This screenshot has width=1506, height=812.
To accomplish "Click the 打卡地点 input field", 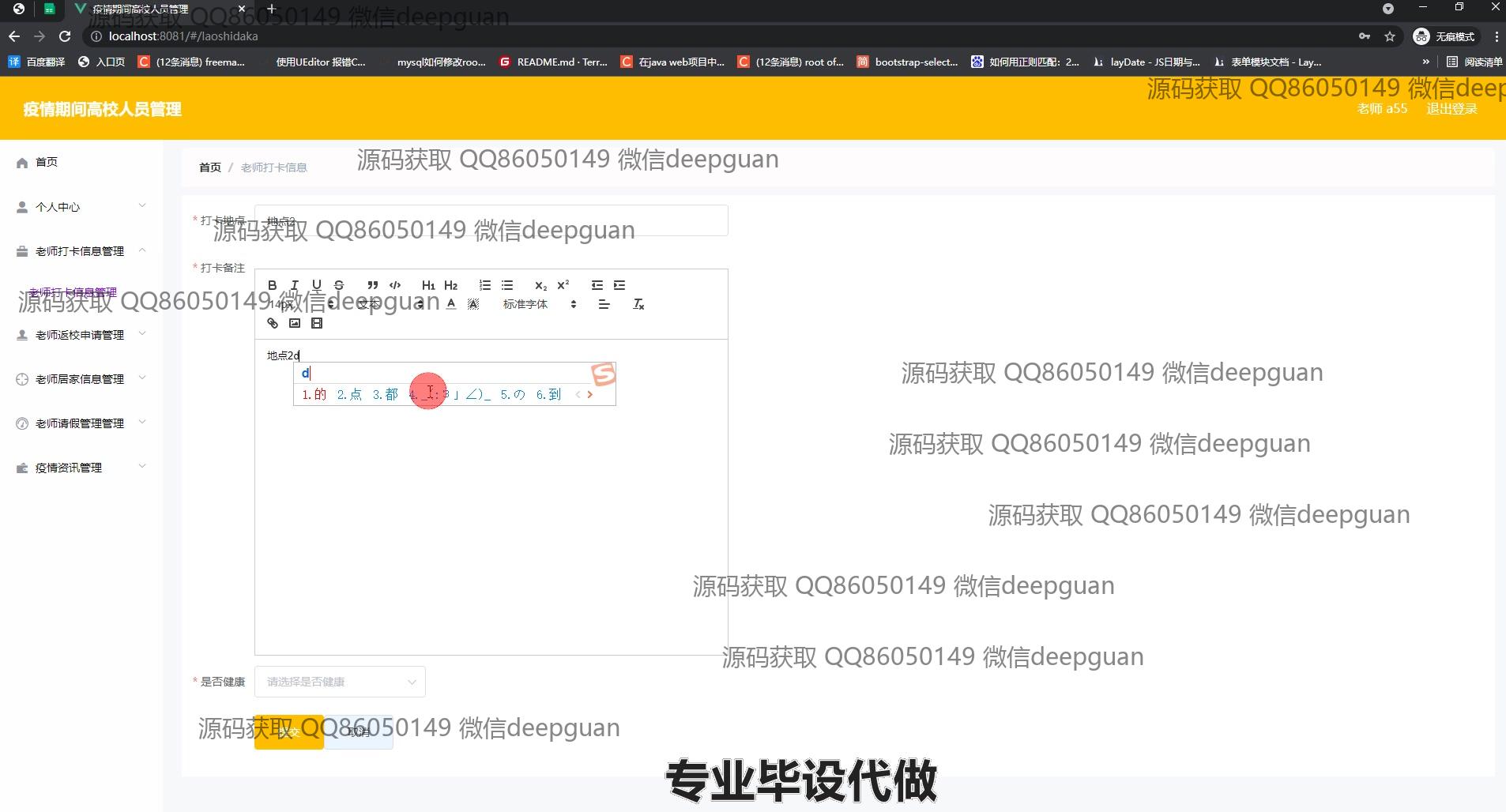I will pyautogui.click(x=491, y=220).
